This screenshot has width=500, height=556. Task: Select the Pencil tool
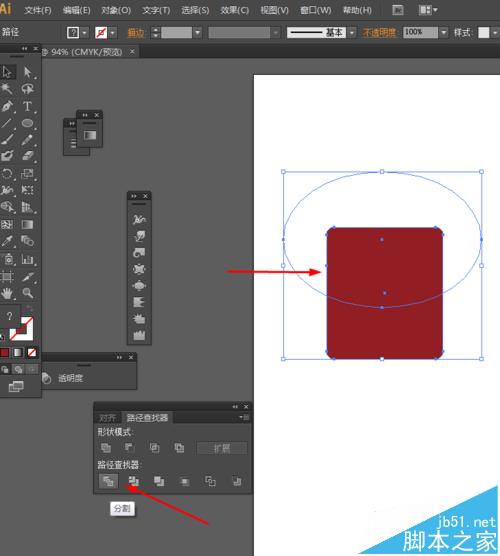tap(27, 140)
